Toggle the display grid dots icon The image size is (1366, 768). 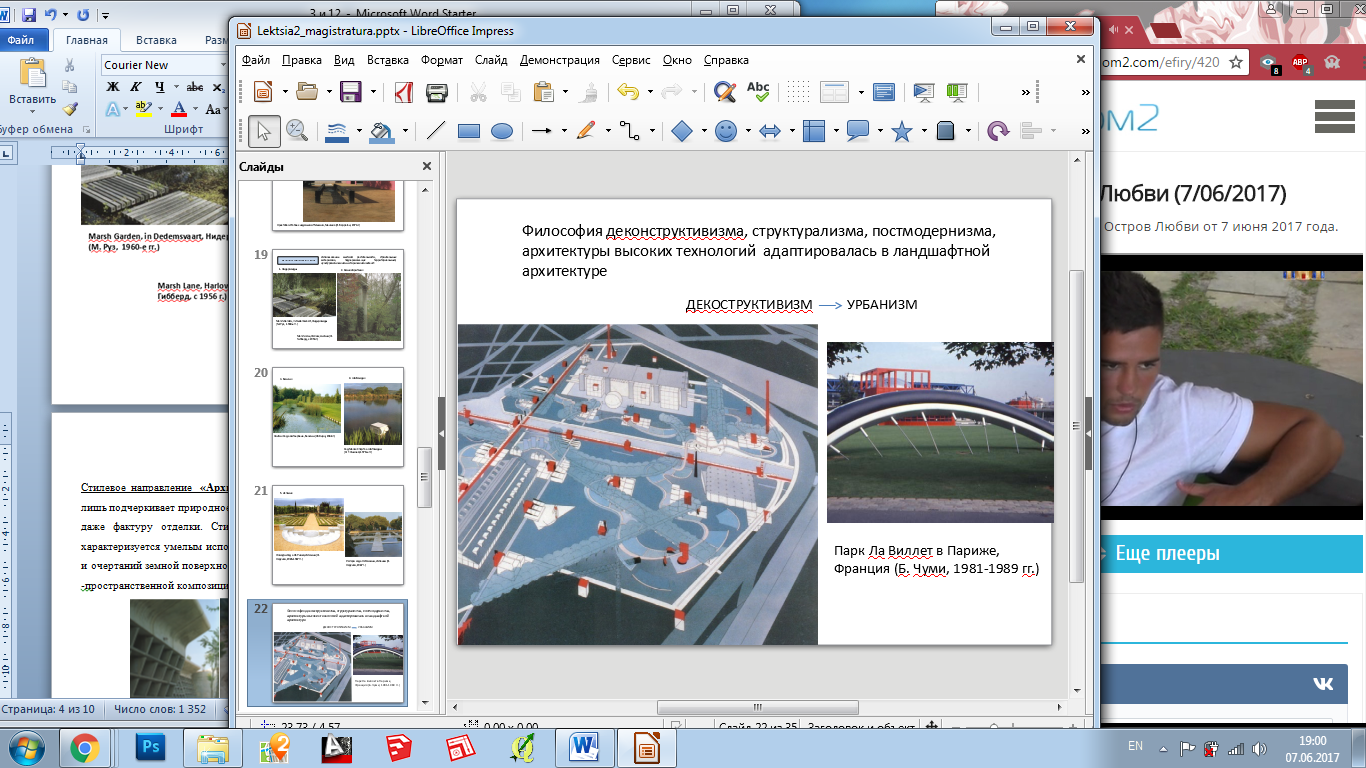pos(799,92)
